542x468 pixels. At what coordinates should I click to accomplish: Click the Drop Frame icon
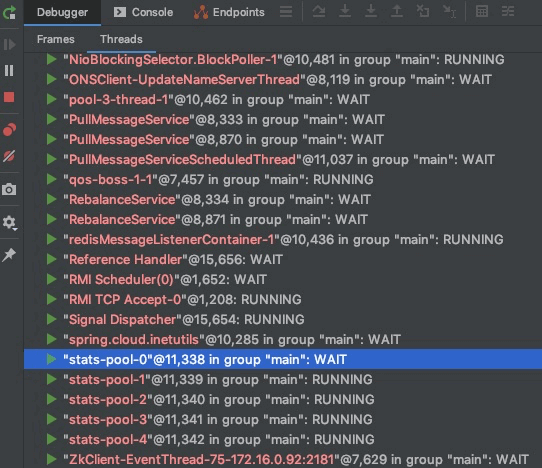[422, 11]
